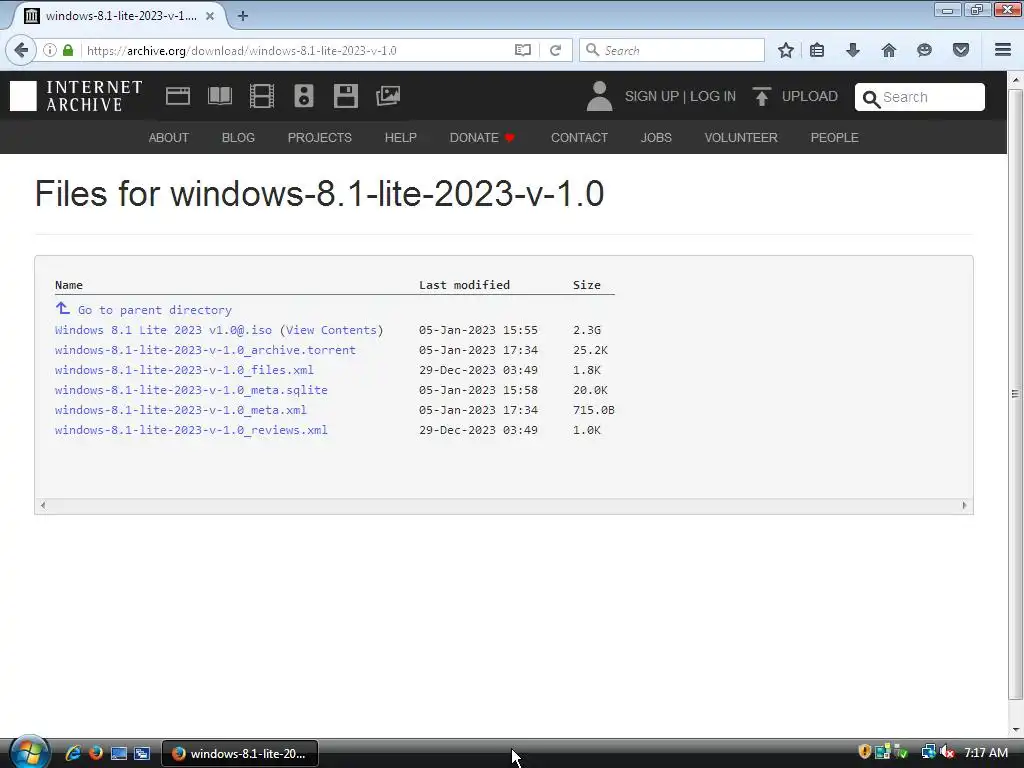Image resolution: width=1024 pixels, height=768 pixels.
Task: Open the Web (Wayback) icon
Action: (x=178, y=96)
